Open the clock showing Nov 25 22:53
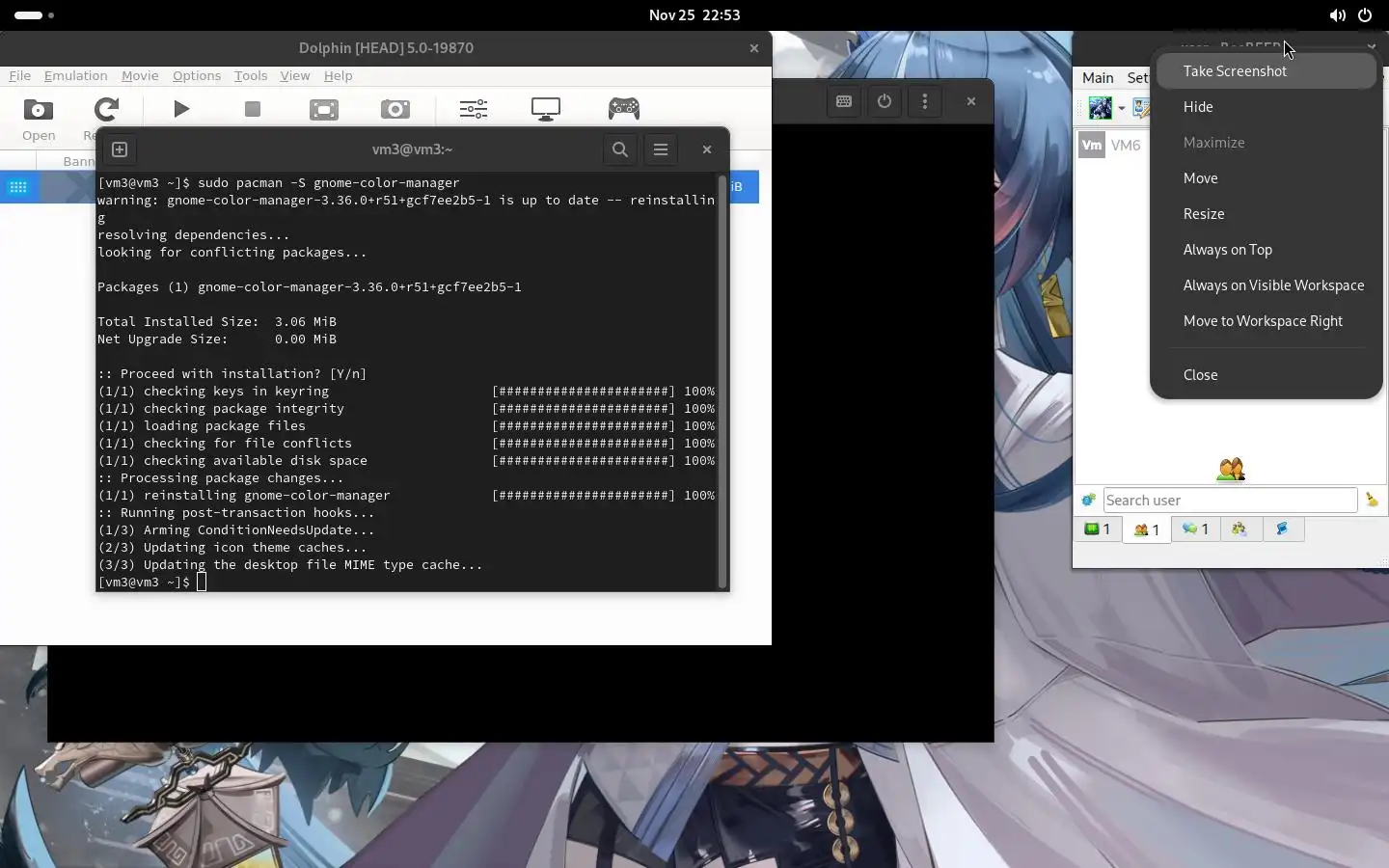 (x=694, y=15)
